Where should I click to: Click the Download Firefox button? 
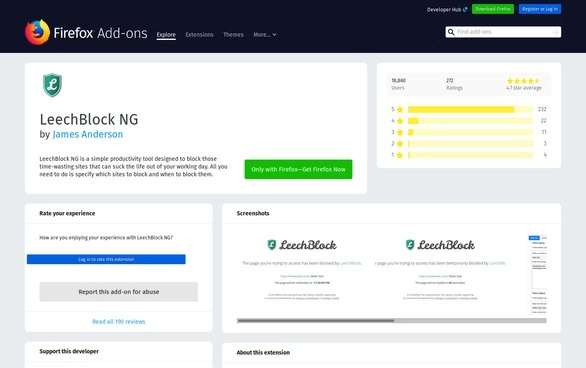pyautogui.click(x=493, y=9)
